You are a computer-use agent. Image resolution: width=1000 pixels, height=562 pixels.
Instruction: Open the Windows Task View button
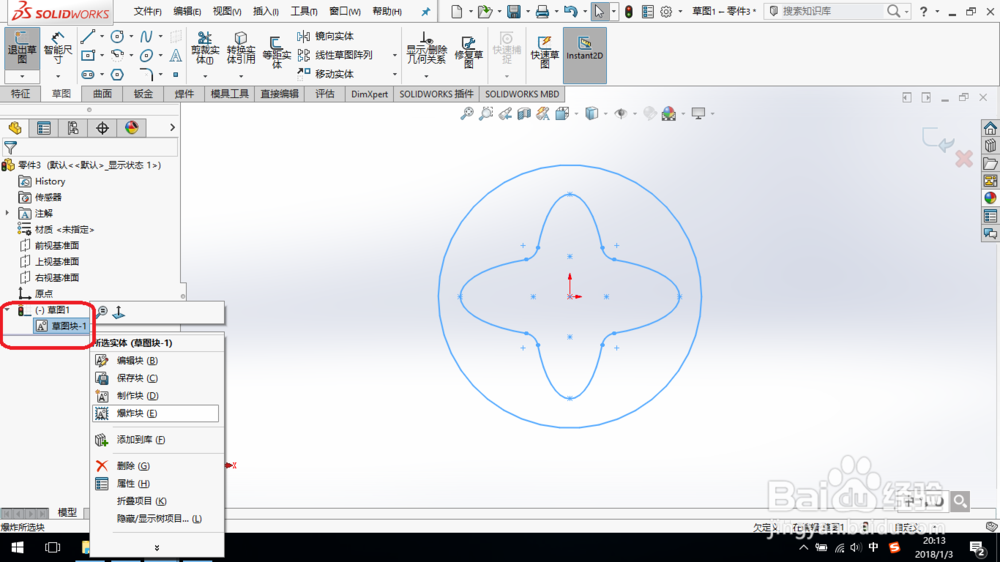[52, 547]
